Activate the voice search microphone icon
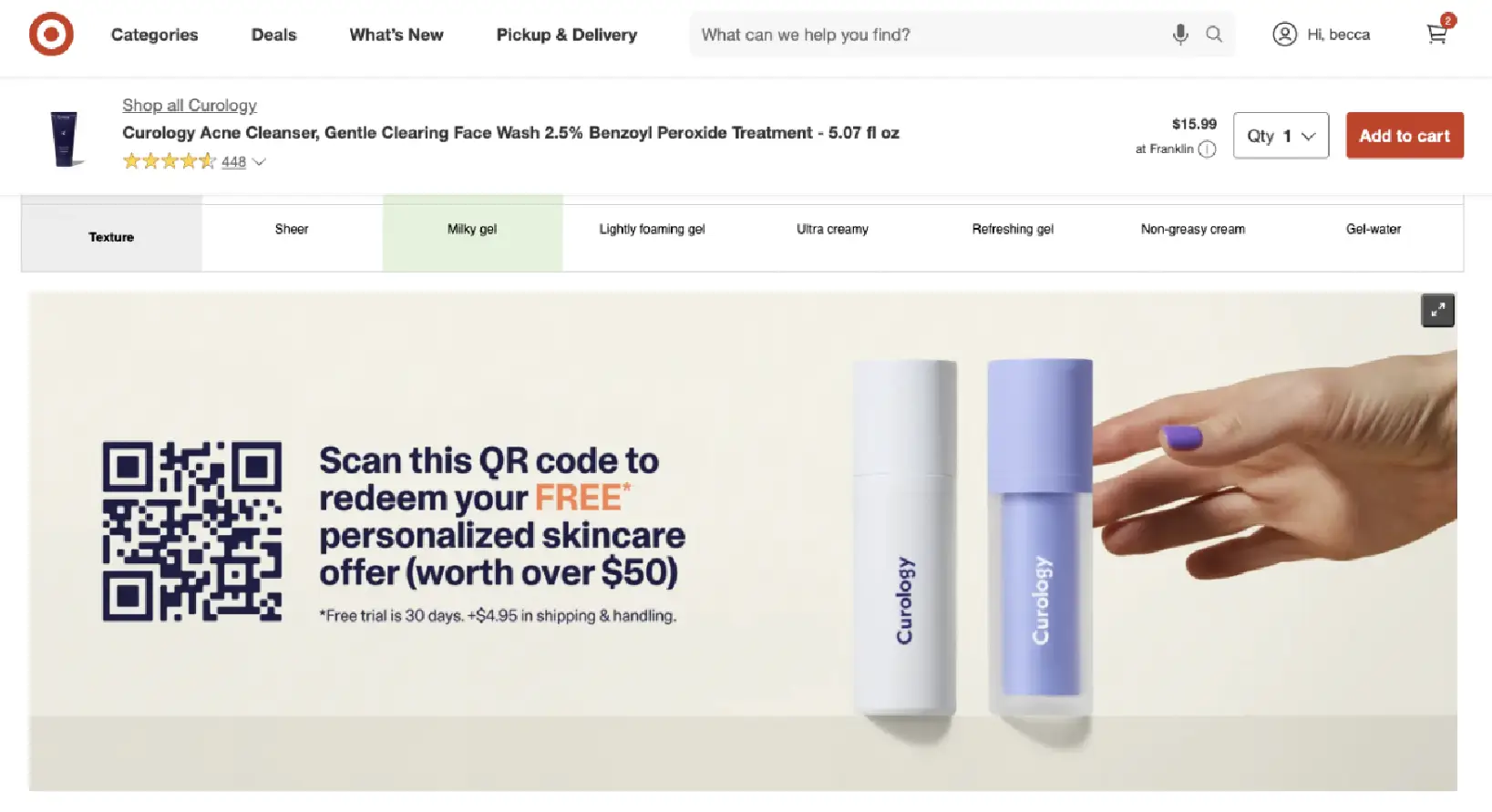1492x812 pixels. click(1180, 35)
